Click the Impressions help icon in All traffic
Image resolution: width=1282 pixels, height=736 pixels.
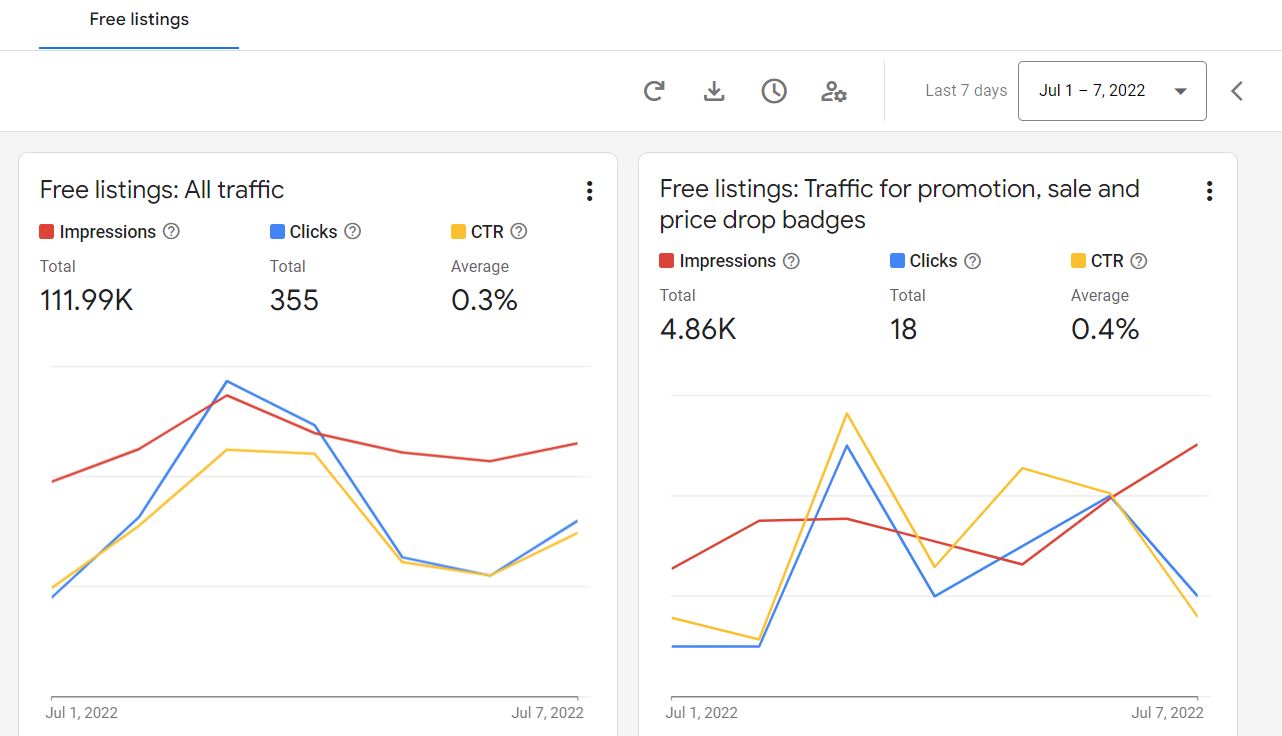tap(171, 231)
